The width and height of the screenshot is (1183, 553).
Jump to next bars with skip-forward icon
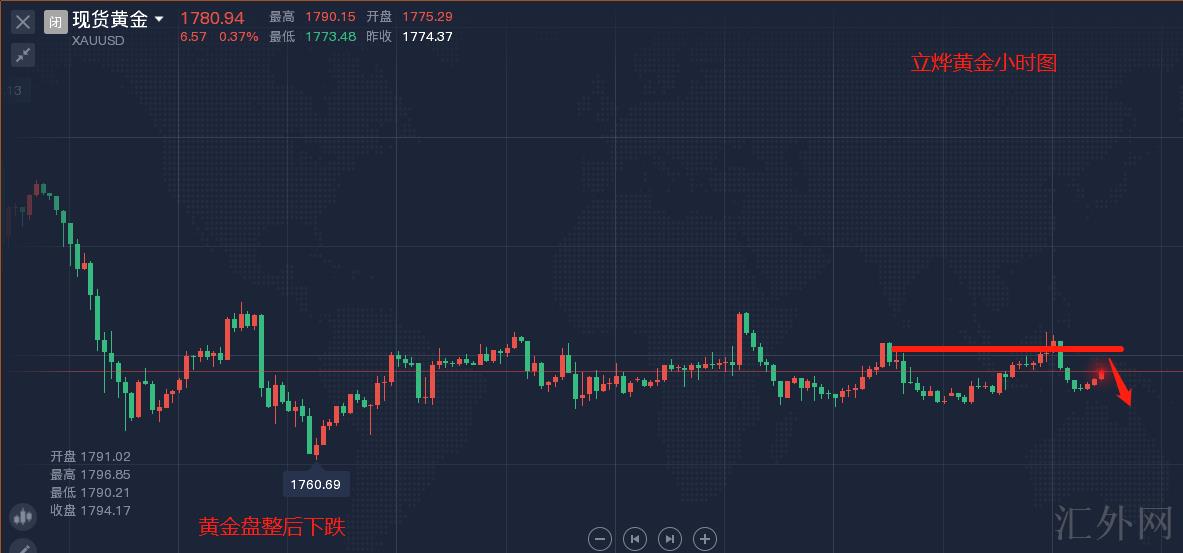670,539
